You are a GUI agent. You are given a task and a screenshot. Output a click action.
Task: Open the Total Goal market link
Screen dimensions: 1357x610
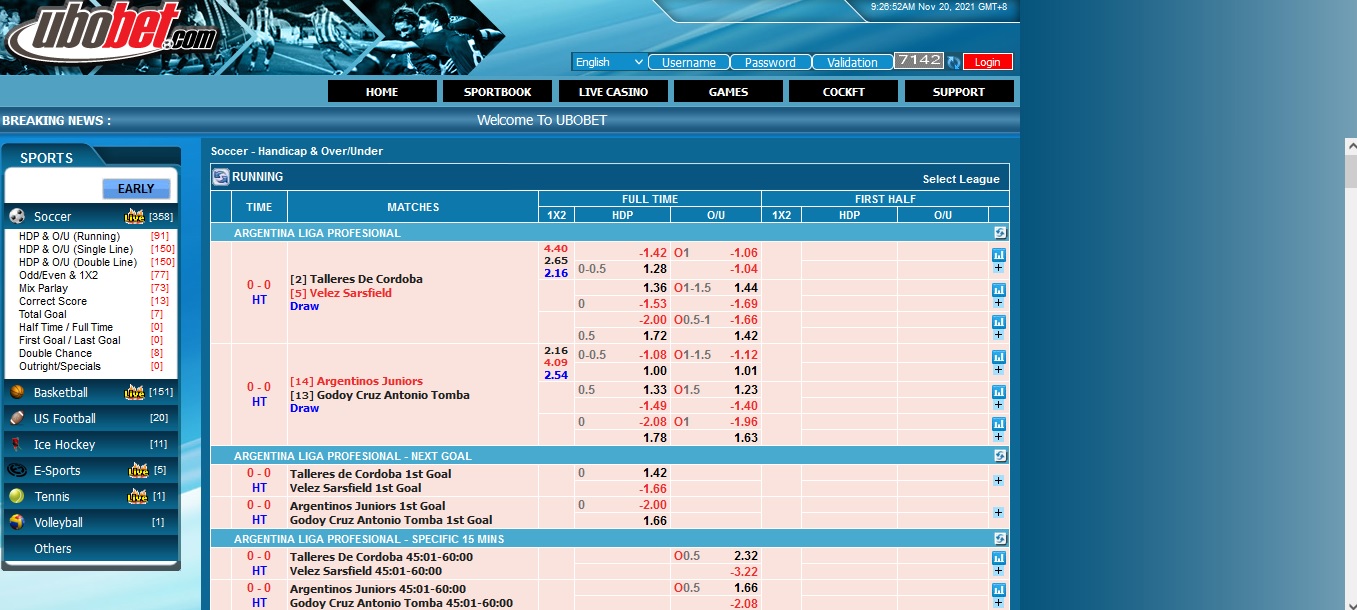(43, 314)
